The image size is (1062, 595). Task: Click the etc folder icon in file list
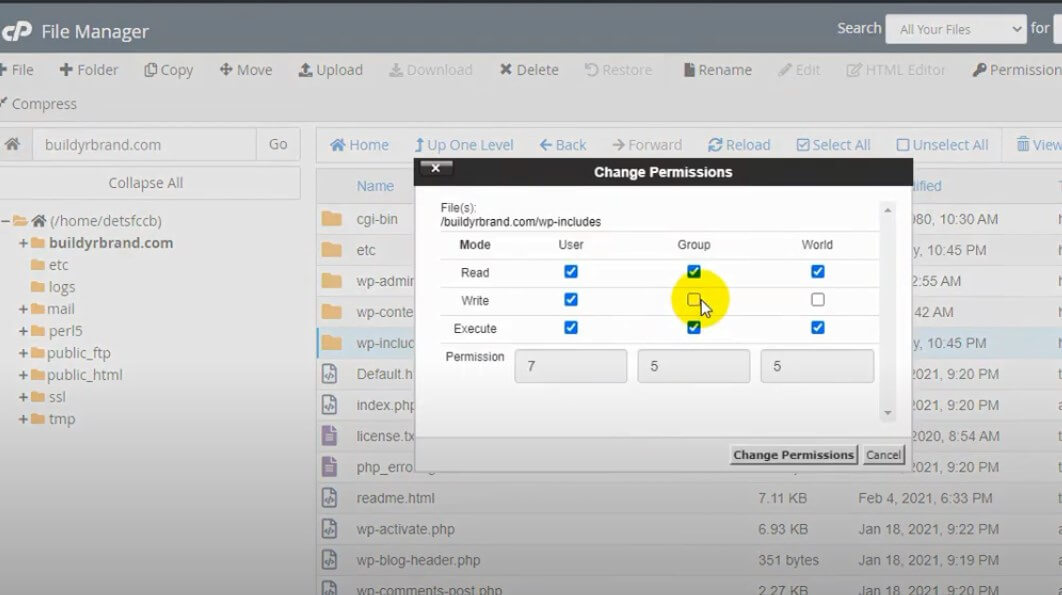pos(331,249)
